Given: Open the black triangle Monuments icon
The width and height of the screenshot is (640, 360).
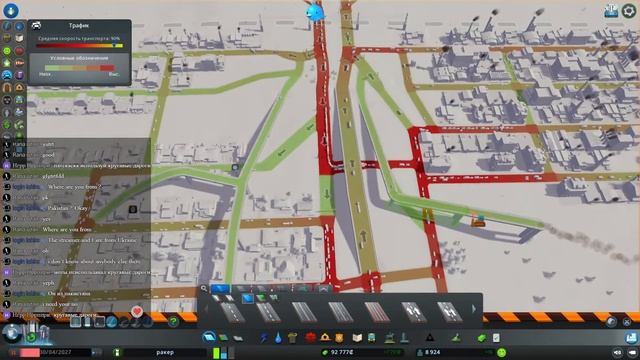Looking at the screenshot, I should pos(430,338).
